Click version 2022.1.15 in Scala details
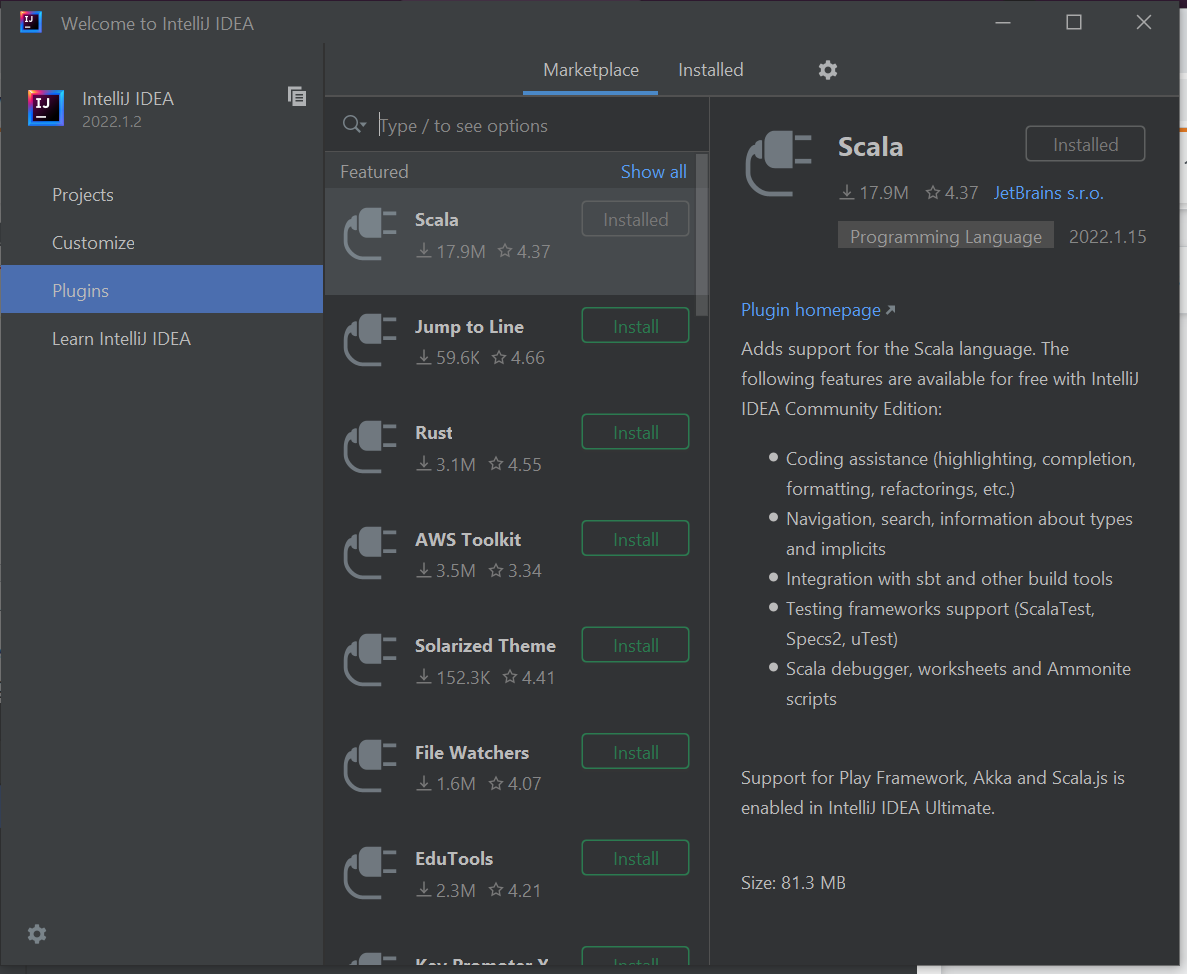1187x974 pixels. (x=1108, y=237)
